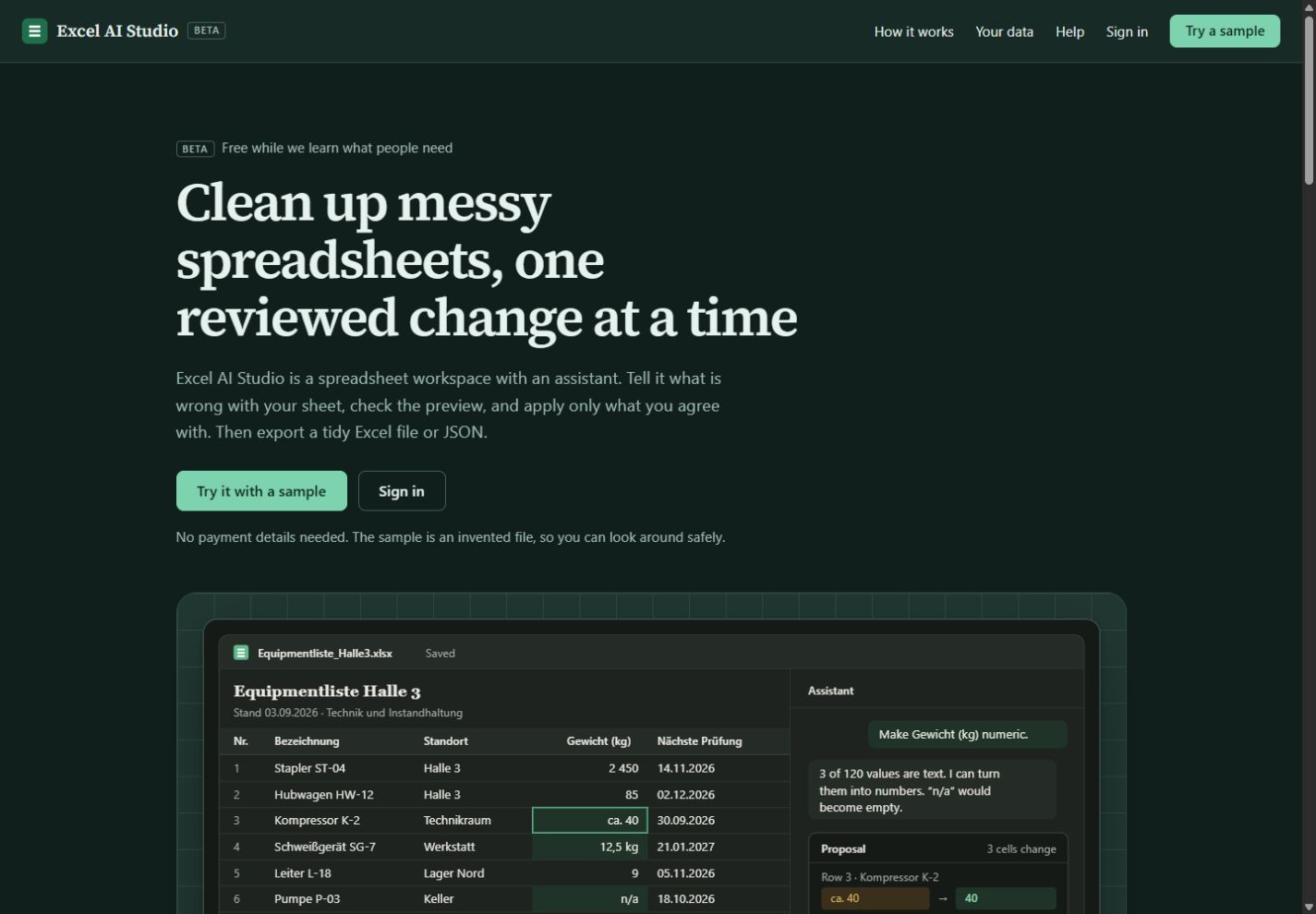Click the Try a sample header button
1316x914 pixels.
[x=1225, y=30]
